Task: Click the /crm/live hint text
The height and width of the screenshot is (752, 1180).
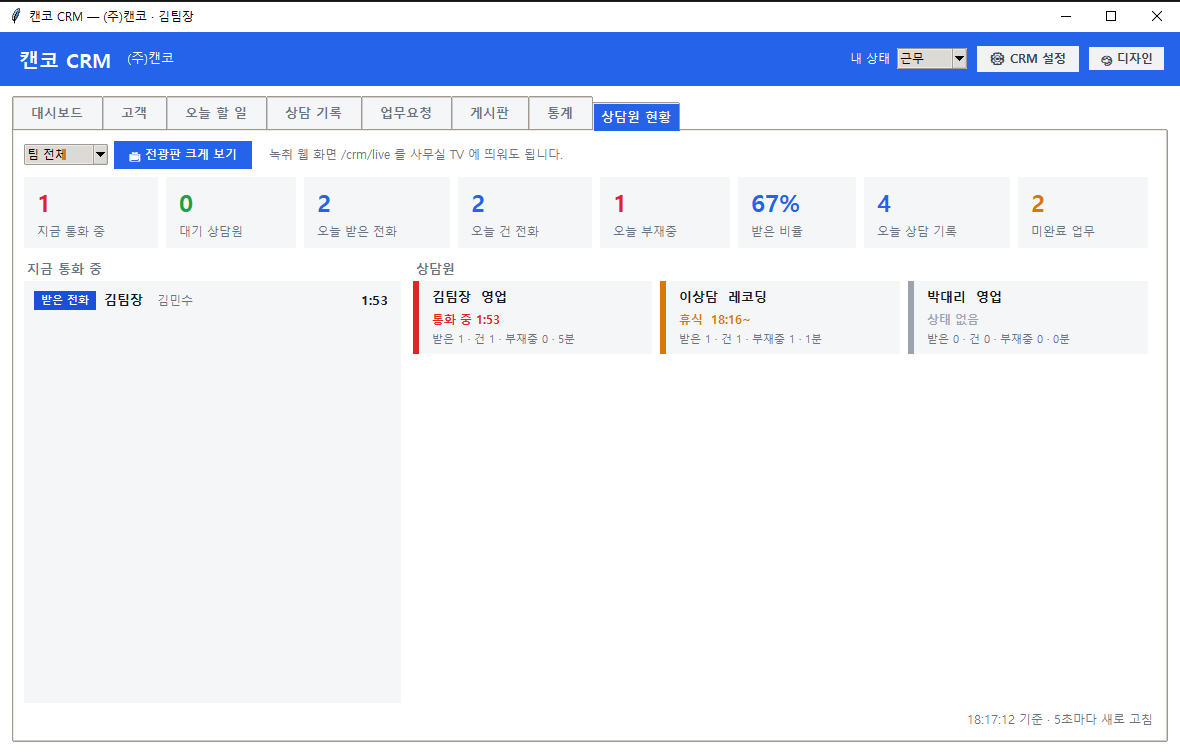Action: click(416, 154)
